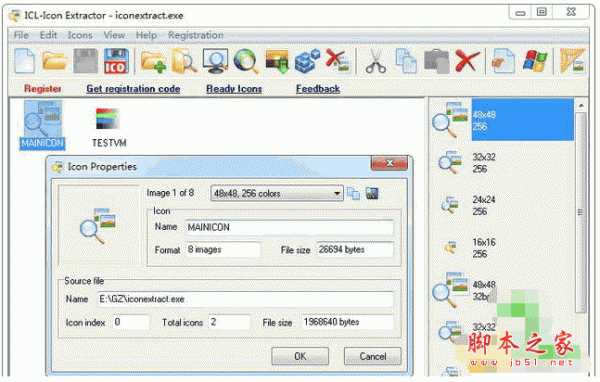Image resolution: width=600 pixels, height=382 pixels.
Task: Click the Get registration code link
Action: tap(133, 89)
